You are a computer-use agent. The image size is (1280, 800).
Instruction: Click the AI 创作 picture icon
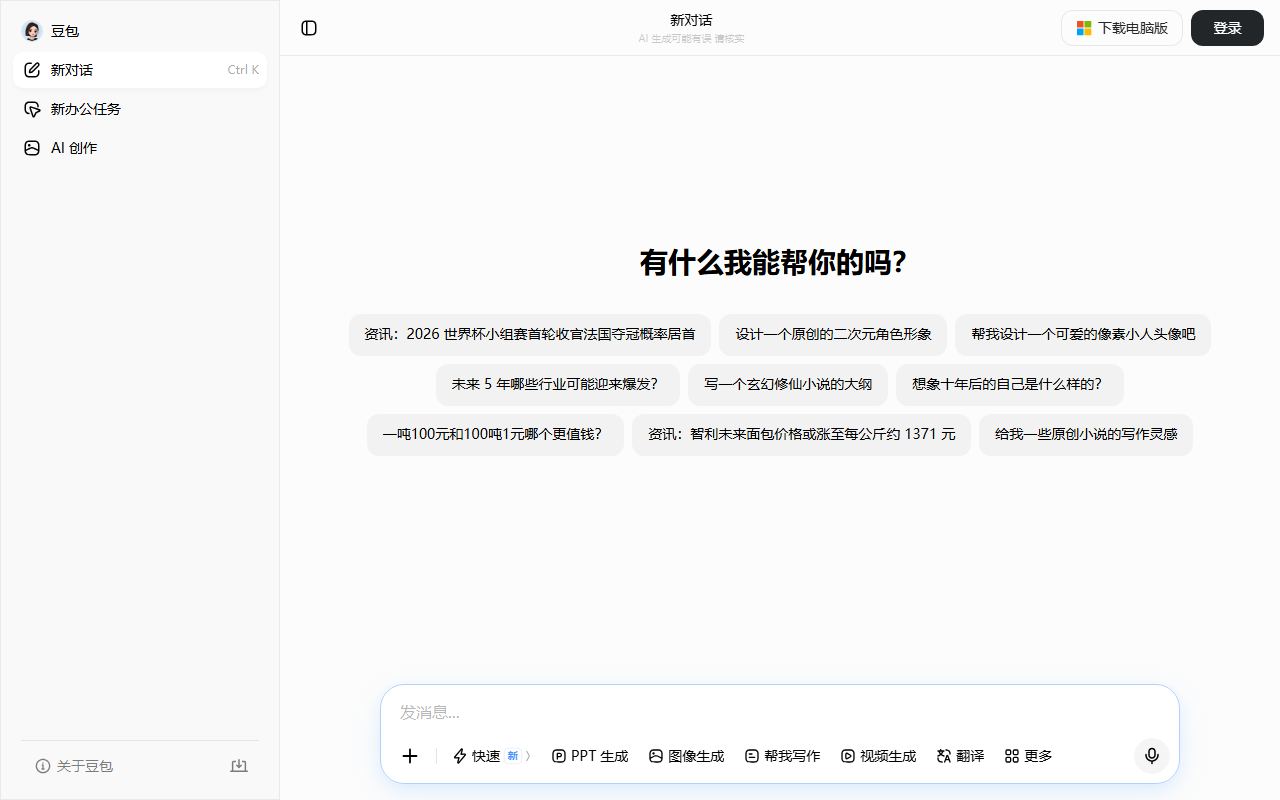tap(32, 148)
